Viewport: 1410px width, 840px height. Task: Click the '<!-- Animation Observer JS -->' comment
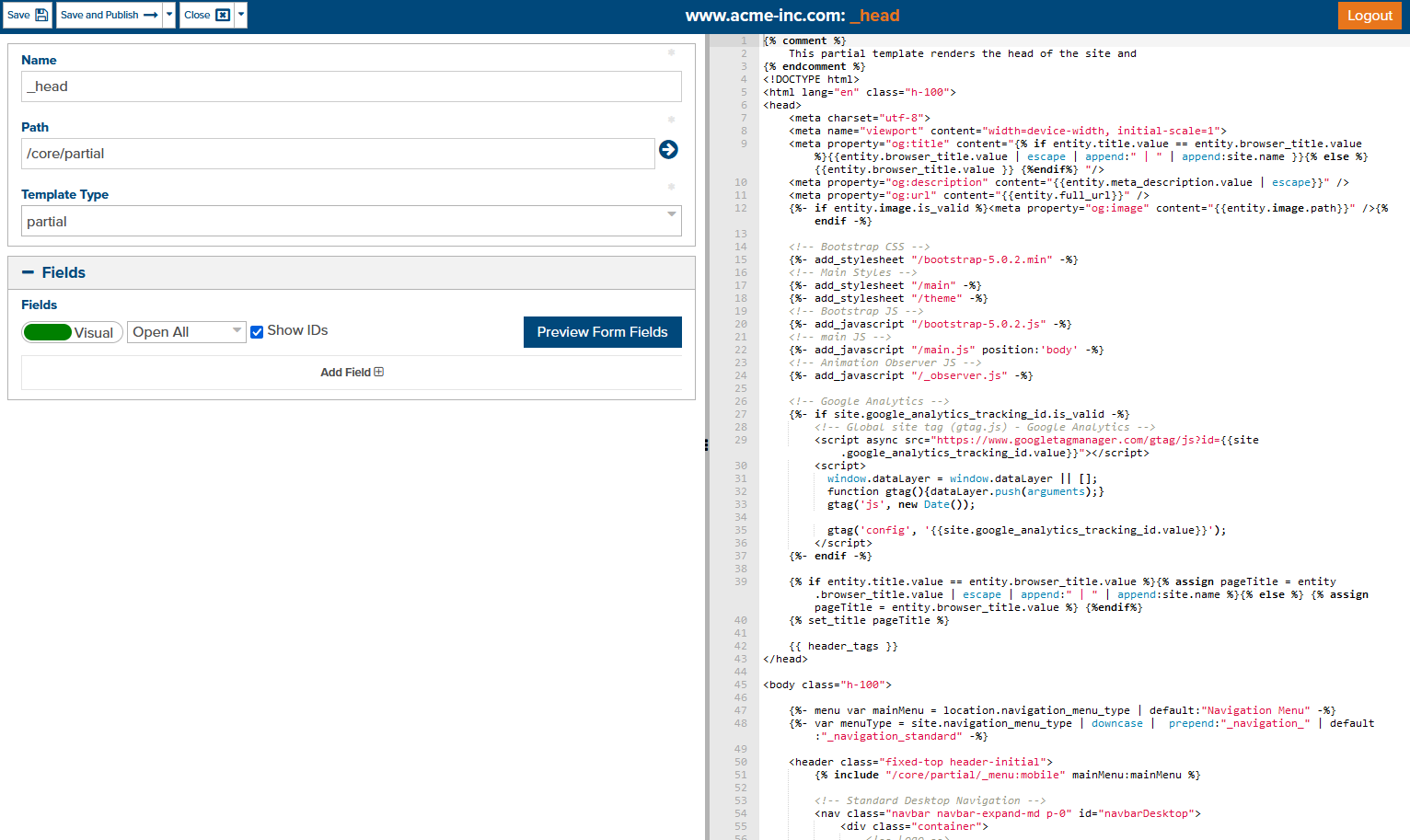tap(884, 362)
